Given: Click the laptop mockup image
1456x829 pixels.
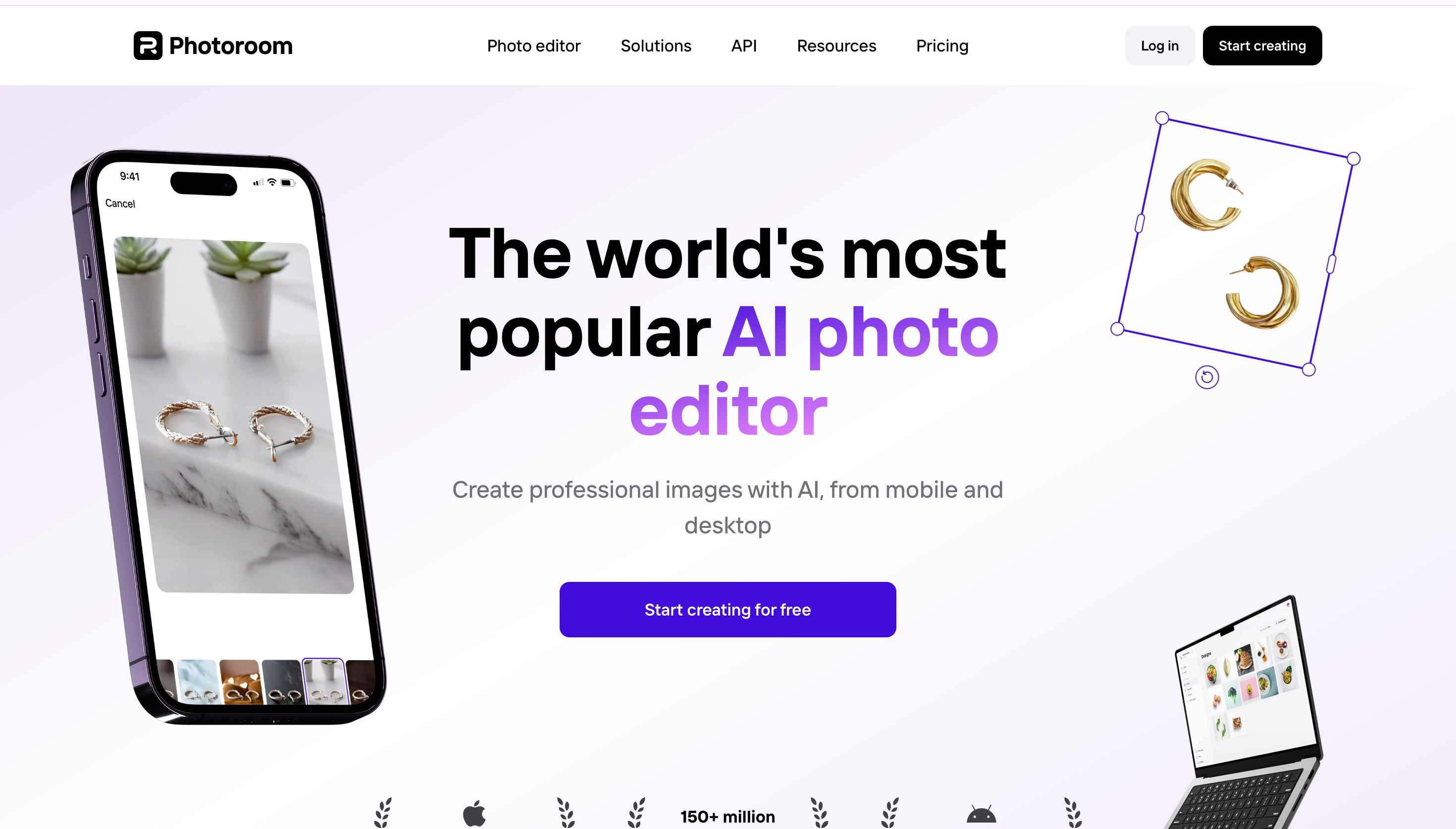Looking at the screenshot, I should pos(1244,712).
